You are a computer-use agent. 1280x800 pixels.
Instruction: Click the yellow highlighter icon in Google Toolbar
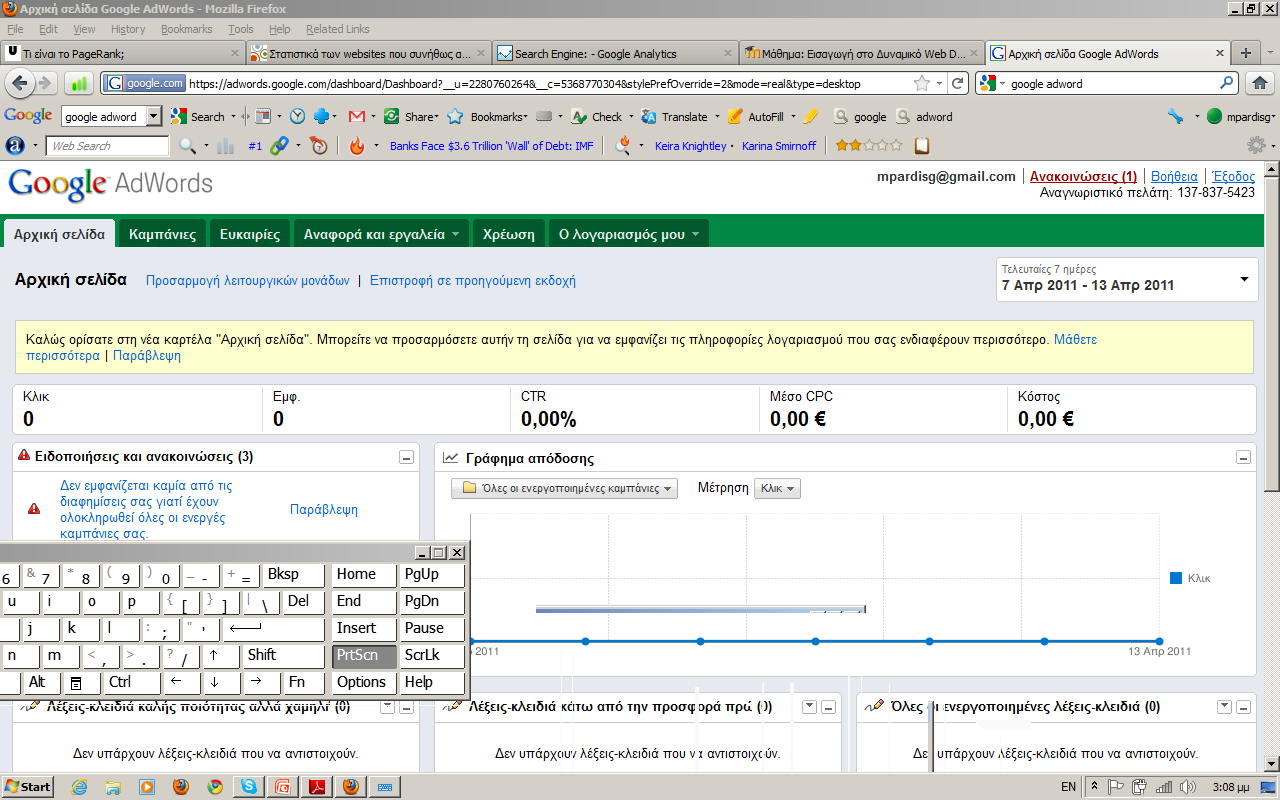tap(811, 117)
